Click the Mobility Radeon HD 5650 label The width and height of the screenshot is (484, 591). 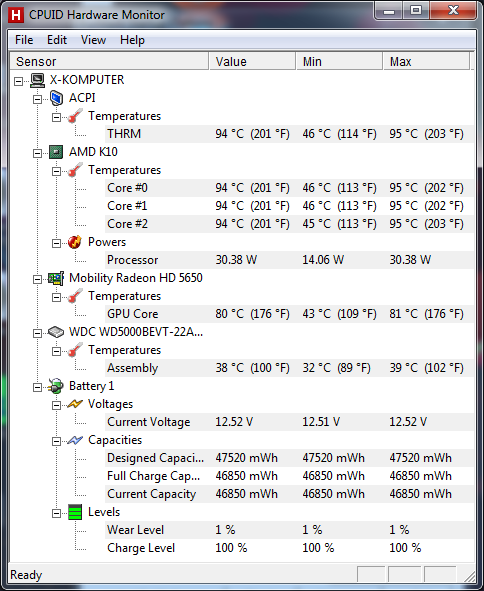136,278
